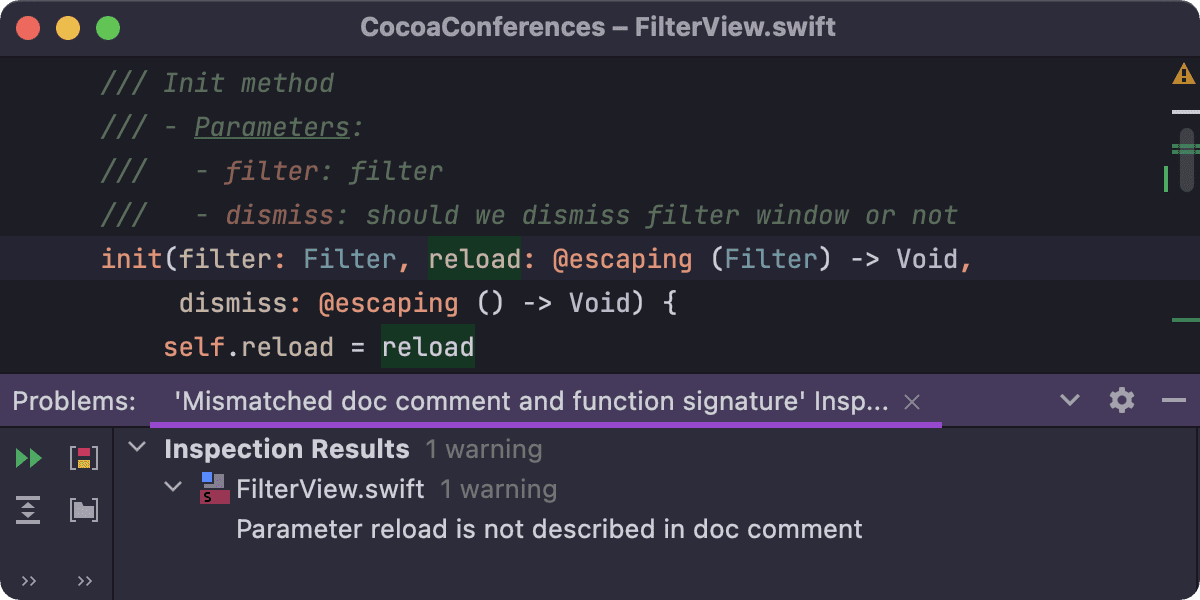Select the FilterView.swift results entry

click(x=330, y=489)
